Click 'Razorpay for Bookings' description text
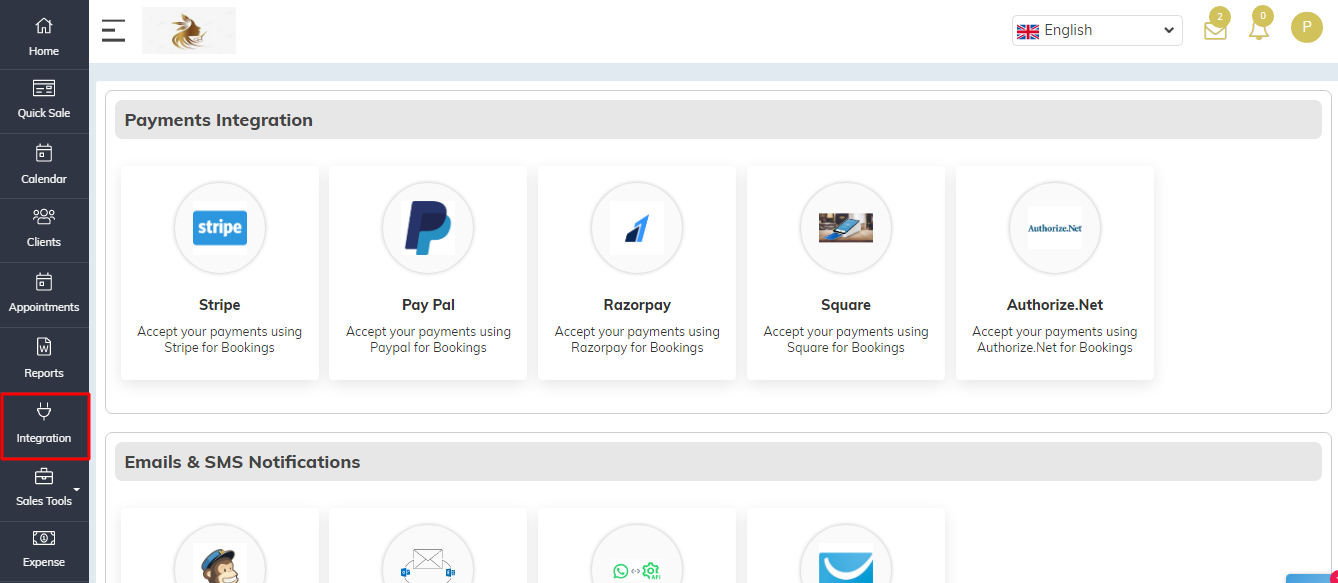Image resolution: width=1338 pixels, height=583 pixels. click(637, 348)
